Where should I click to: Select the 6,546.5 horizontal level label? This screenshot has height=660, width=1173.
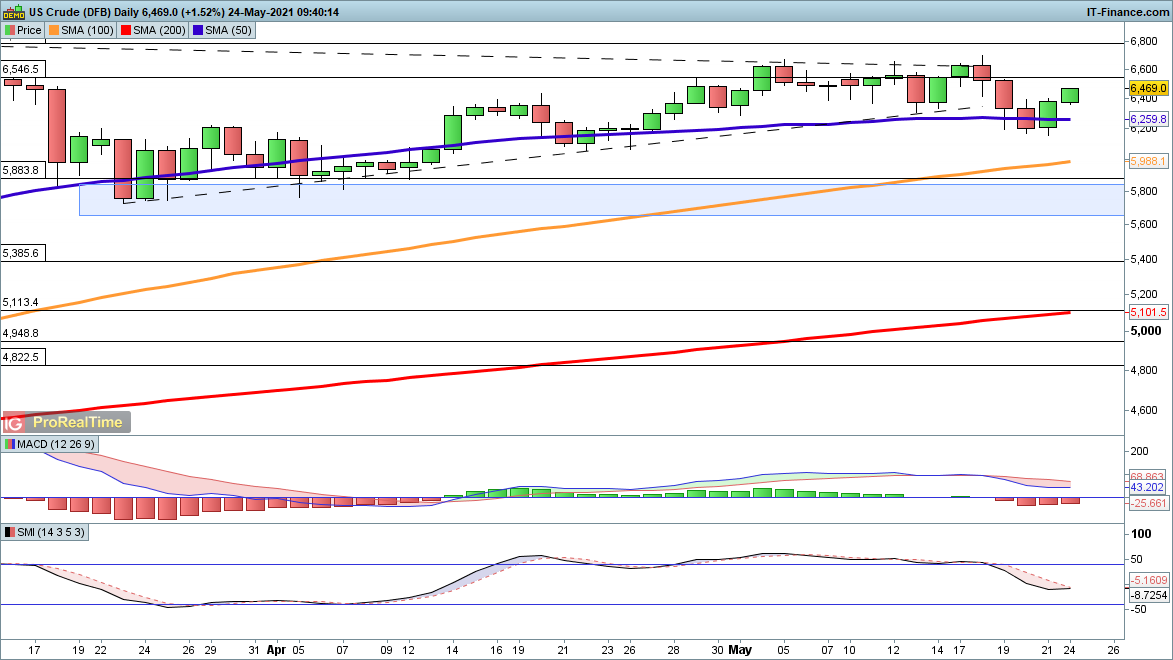point(21,69)
